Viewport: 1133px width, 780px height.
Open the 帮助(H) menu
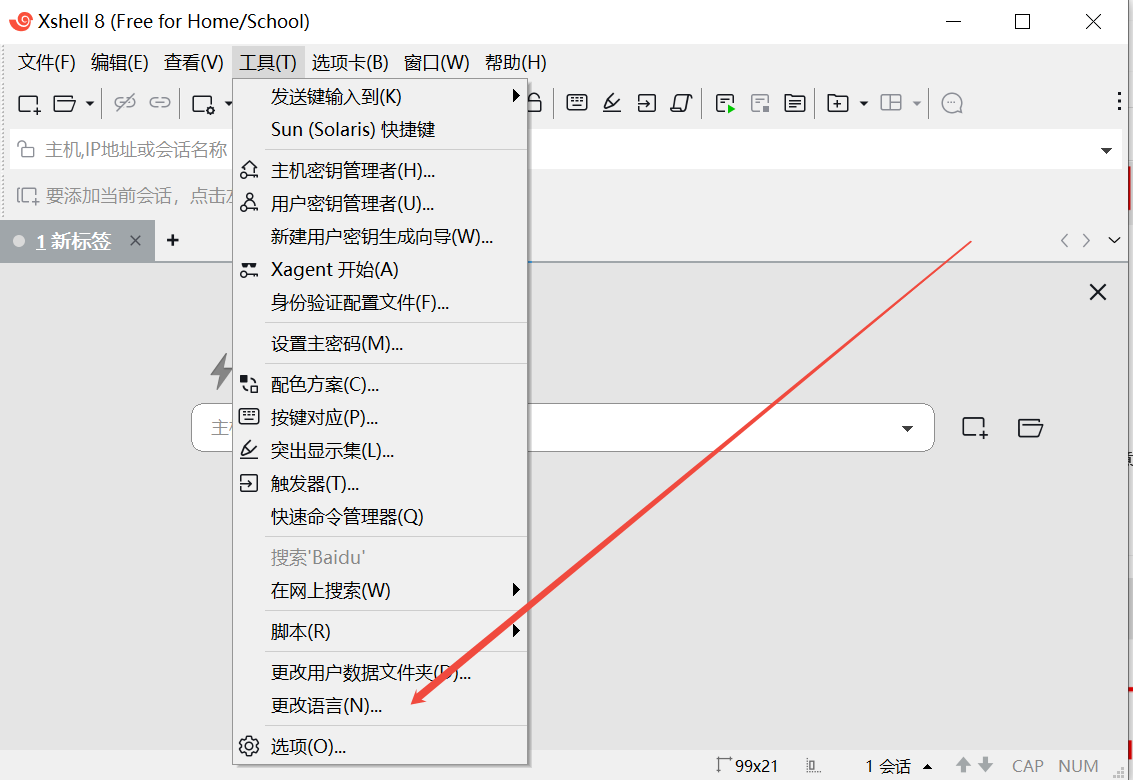(515, 63)
